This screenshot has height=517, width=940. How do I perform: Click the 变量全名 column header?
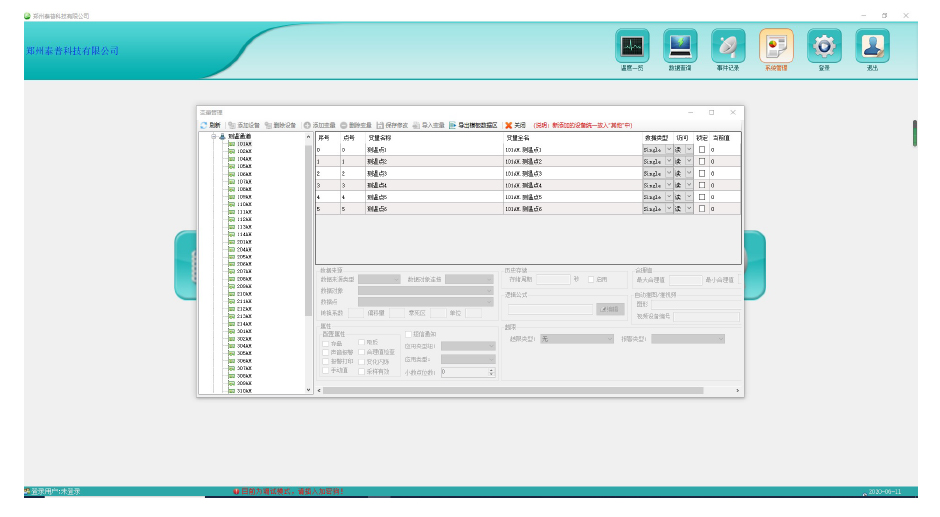[517, 138]
